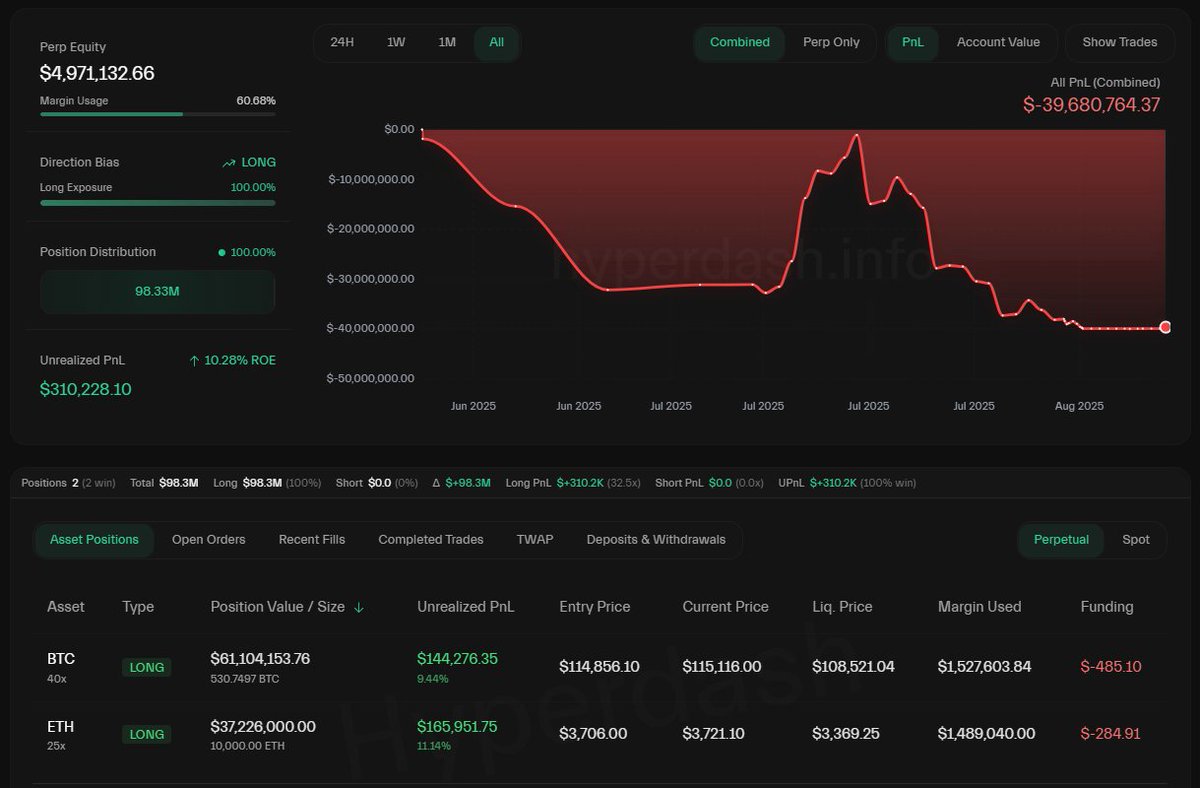Switch positions to Spot view
This screenshot has width=1200, height=788.
[1136, 539]
